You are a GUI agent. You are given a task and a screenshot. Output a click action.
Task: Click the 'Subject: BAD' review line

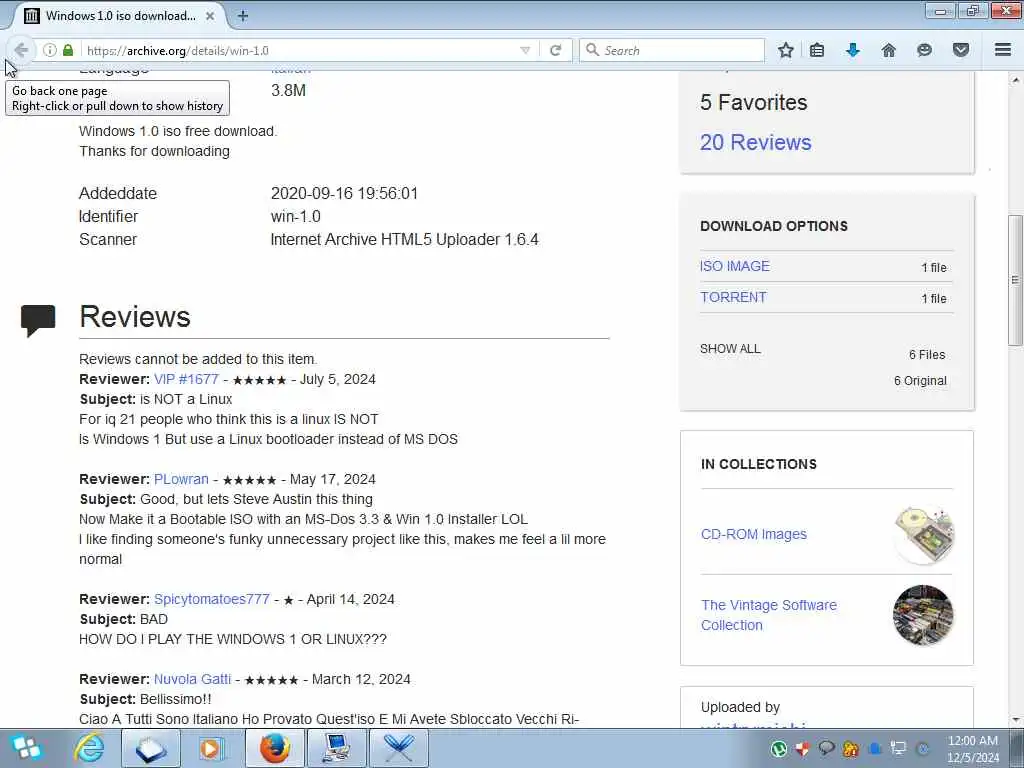[x=123, y=619]
